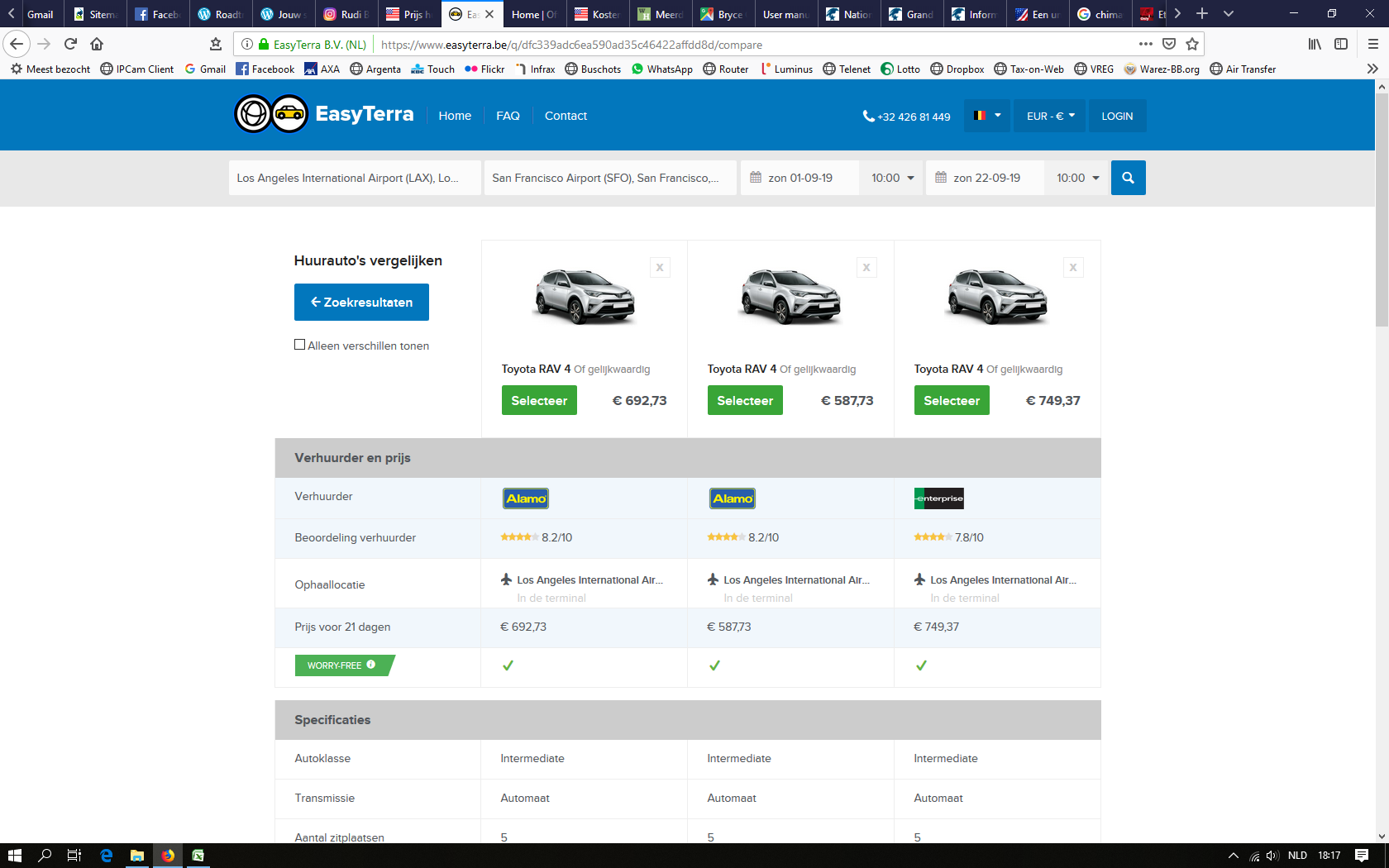Viewport: 1389px width, 868px height.
Task: Open the page actions three-dots menu
Action: [1145, 44]
